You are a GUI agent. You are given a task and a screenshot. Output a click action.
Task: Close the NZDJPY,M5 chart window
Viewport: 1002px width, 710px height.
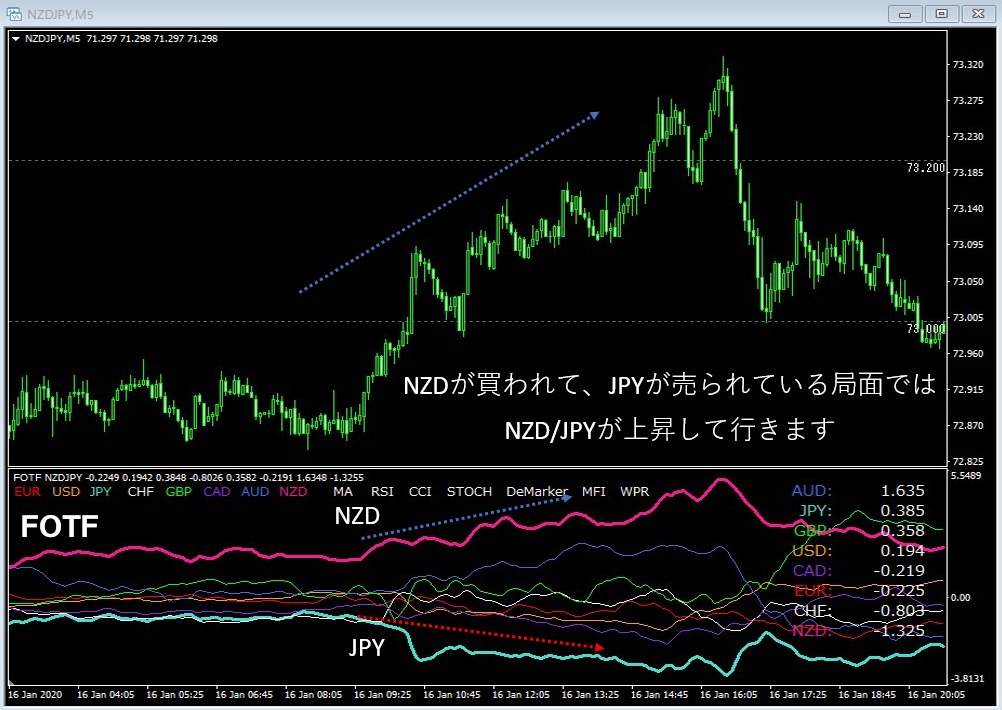click(x=978, y=14)
